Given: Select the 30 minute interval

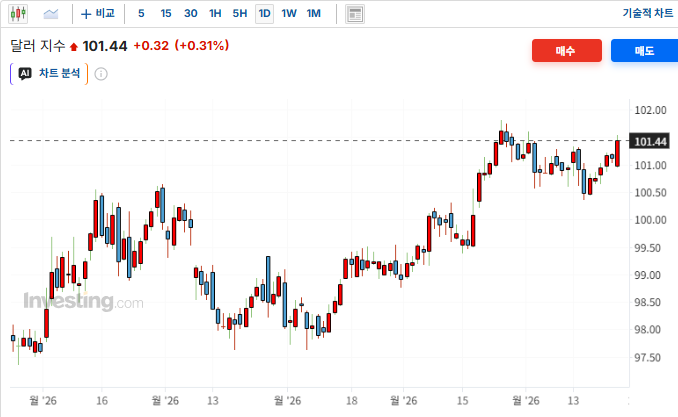Looking at the screenshot, I should pos(191,14).
